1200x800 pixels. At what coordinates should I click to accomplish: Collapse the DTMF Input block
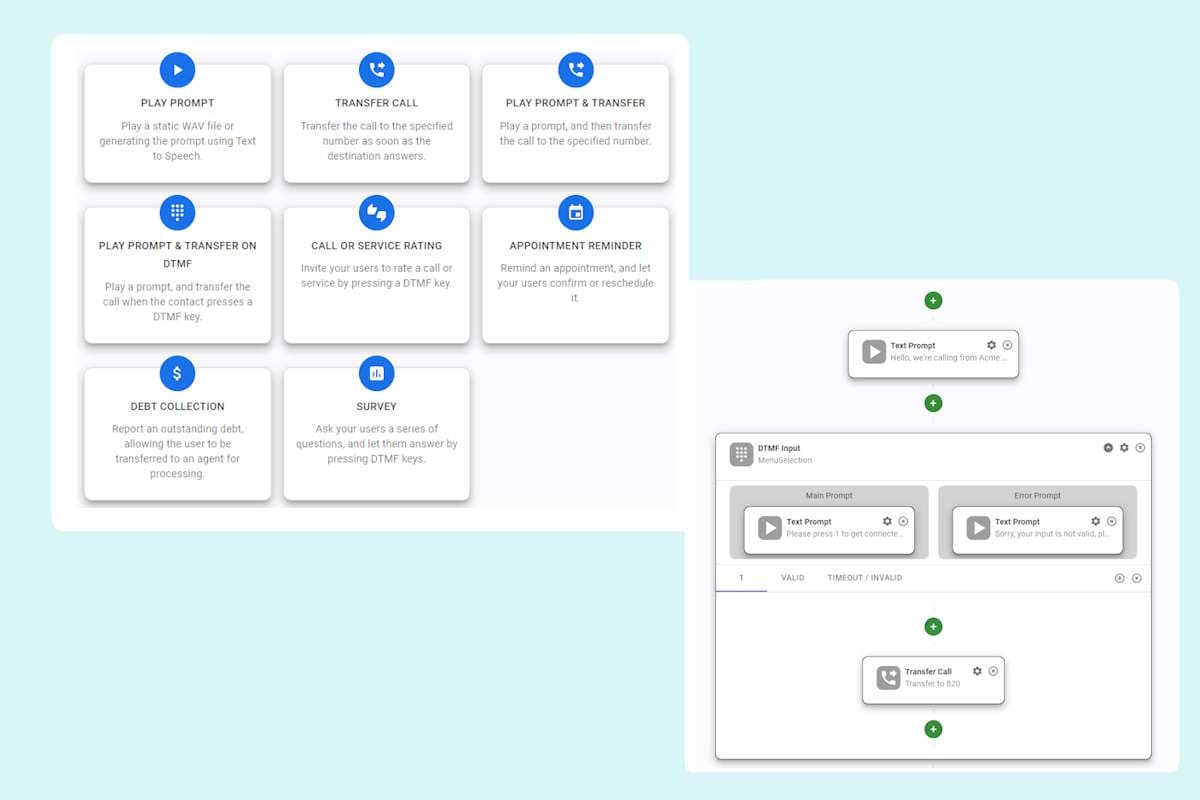[1106, 448]
